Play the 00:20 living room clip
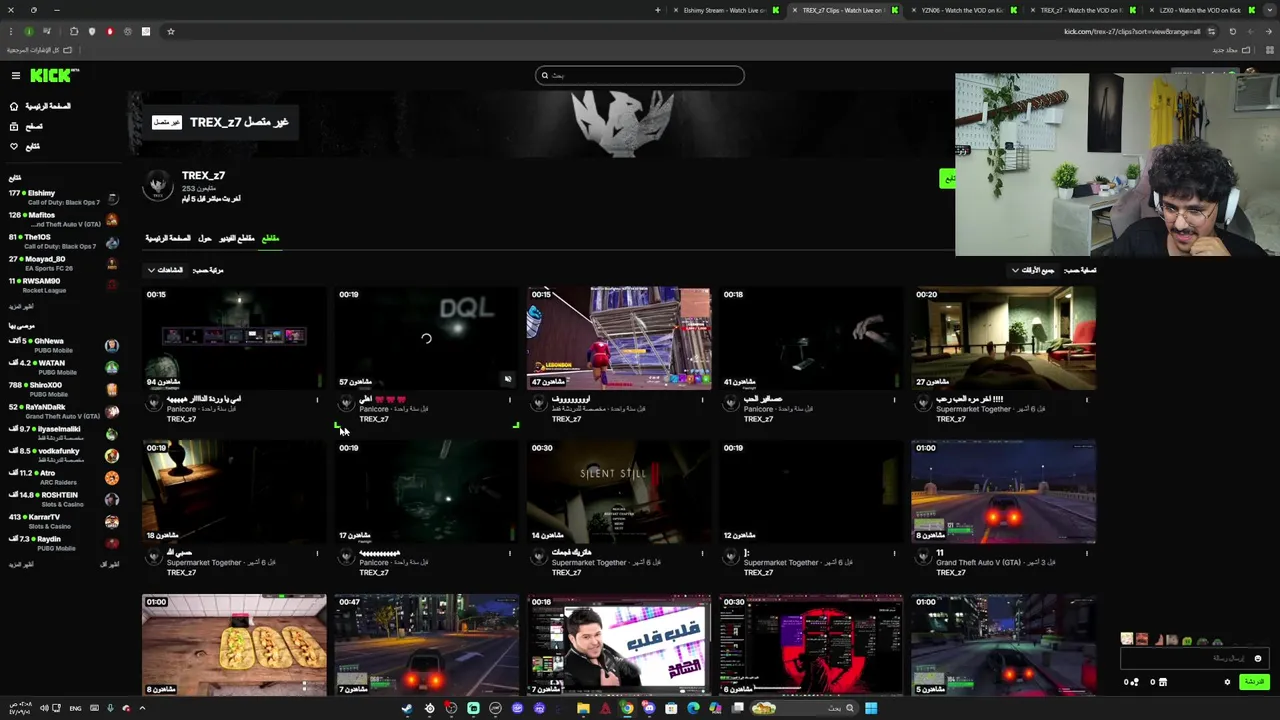 tap(1003, 338)
